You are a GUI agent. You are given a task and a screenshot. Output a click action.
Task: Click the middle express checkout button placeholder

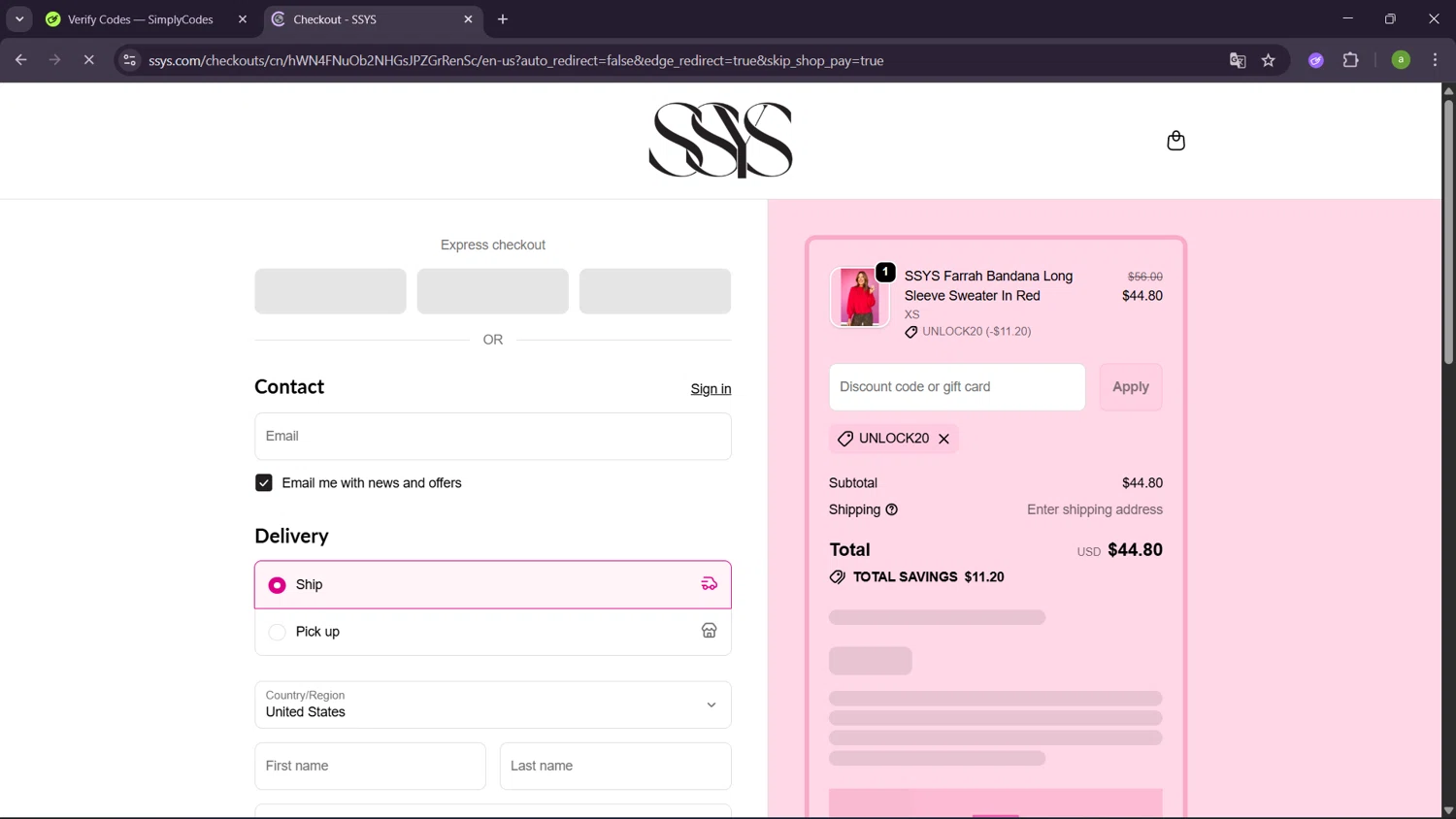492,291
